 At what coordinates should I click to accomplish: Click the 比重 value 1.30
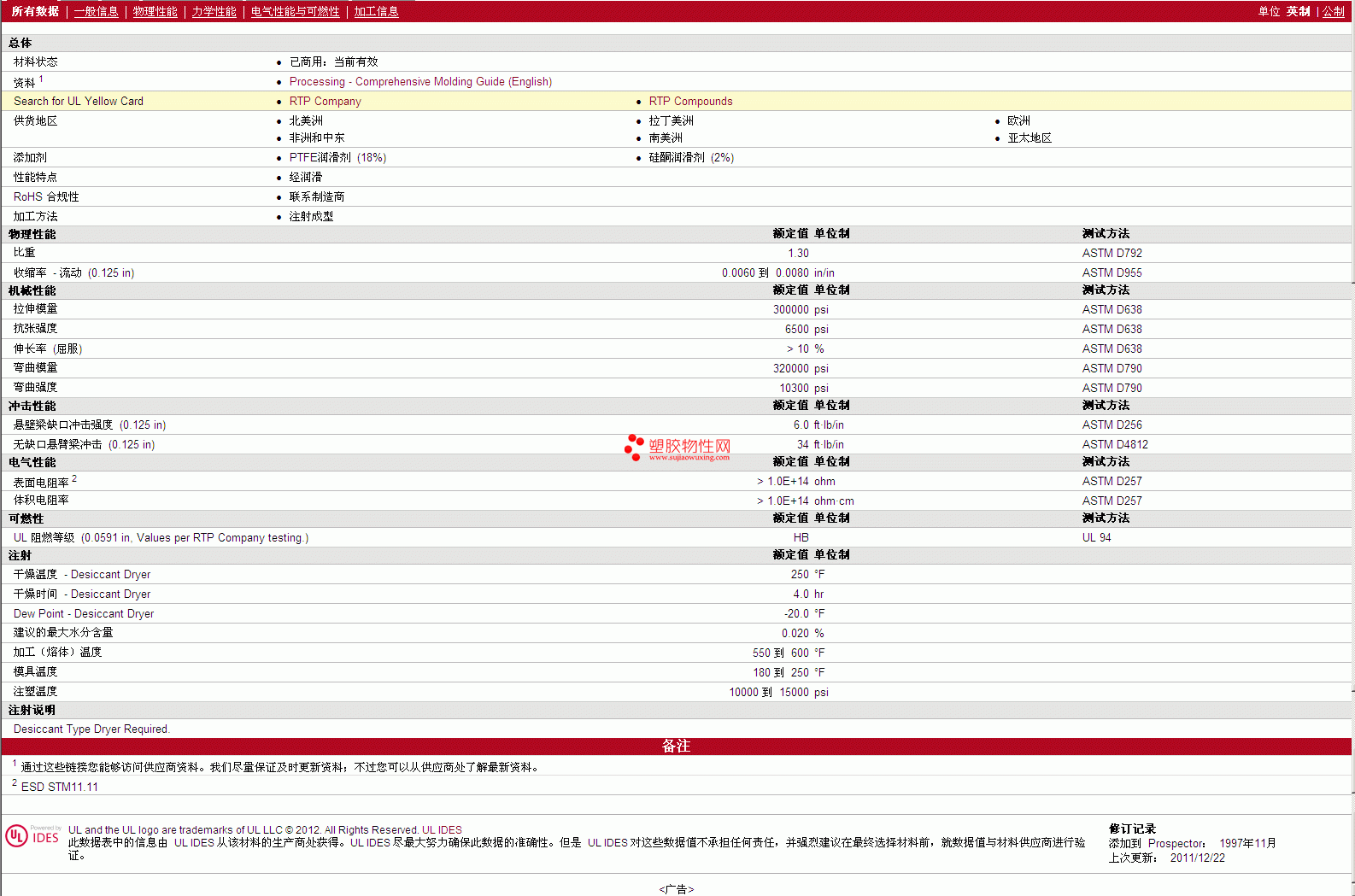798,254
